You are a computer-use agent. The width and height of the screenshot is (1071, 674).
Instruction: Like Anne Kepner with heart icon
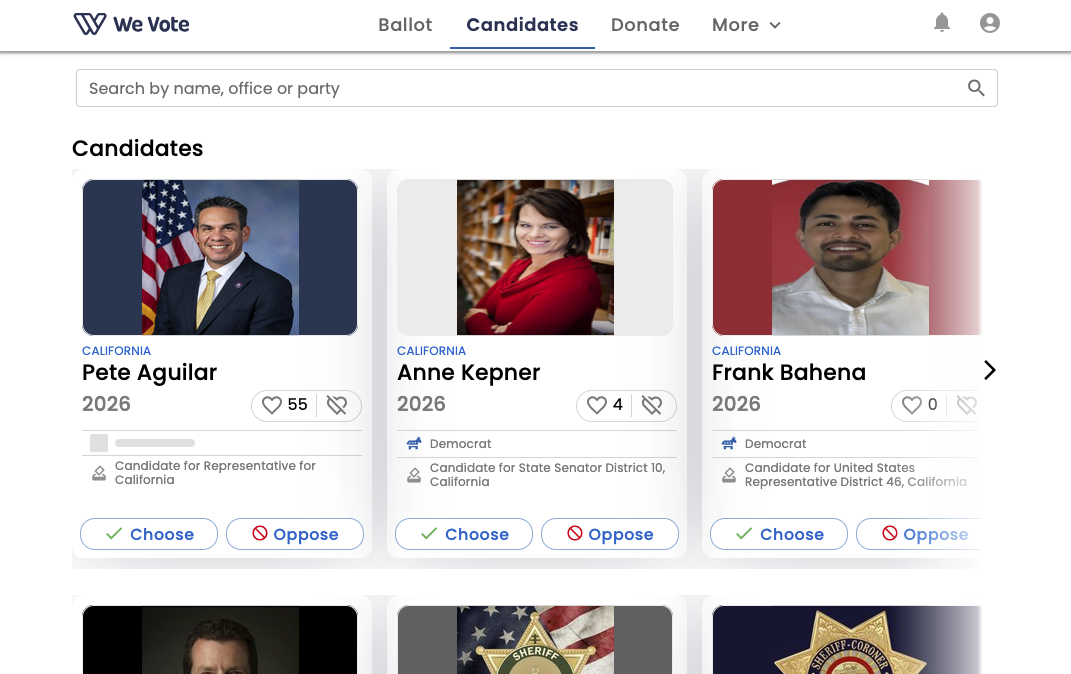pos(597,405)
